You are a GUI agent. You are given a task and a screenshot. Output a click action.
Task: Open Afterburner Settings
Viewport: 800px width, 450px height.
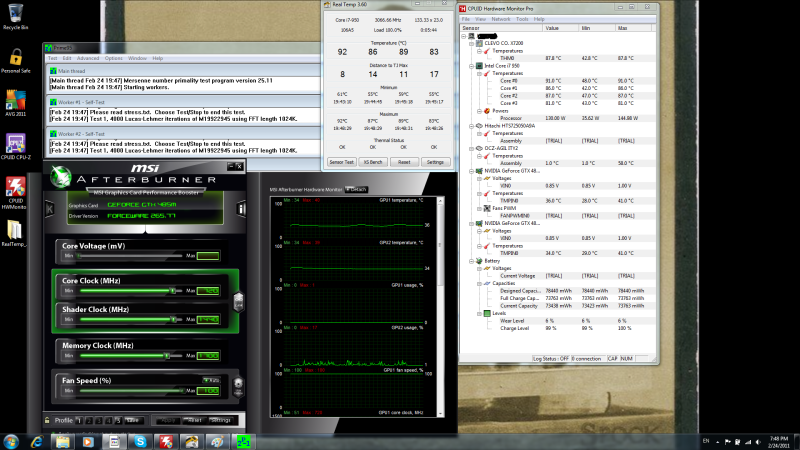(x=221, y=420)
